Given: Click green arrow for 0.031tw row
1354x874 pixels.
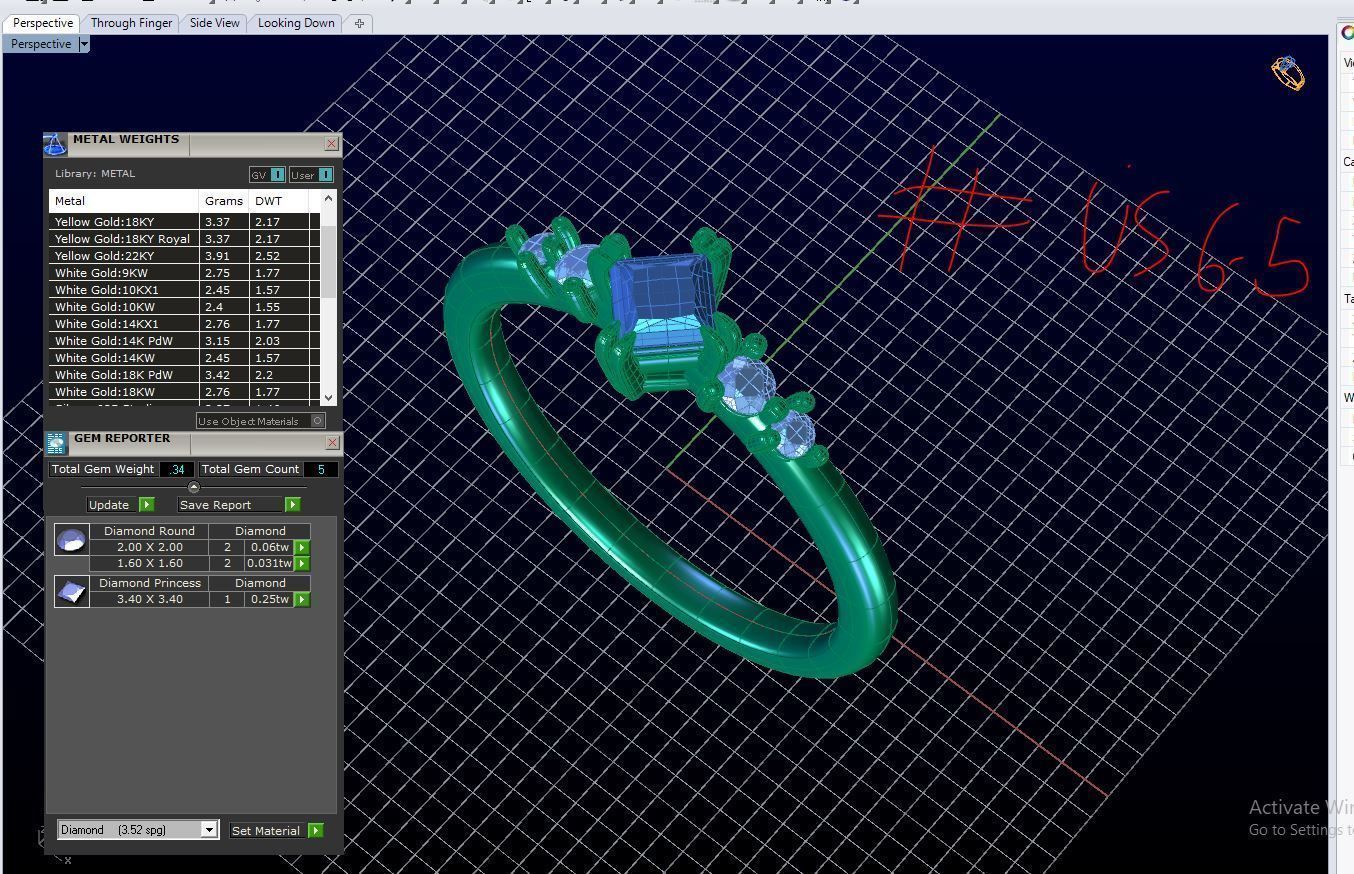Looking at the screenshot, I should click(302, 564).
